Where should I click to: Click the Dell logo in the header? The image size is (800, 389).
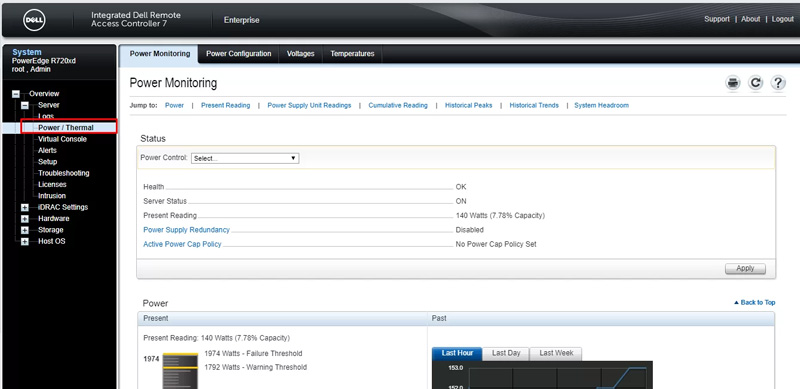[x=34, y=20]
